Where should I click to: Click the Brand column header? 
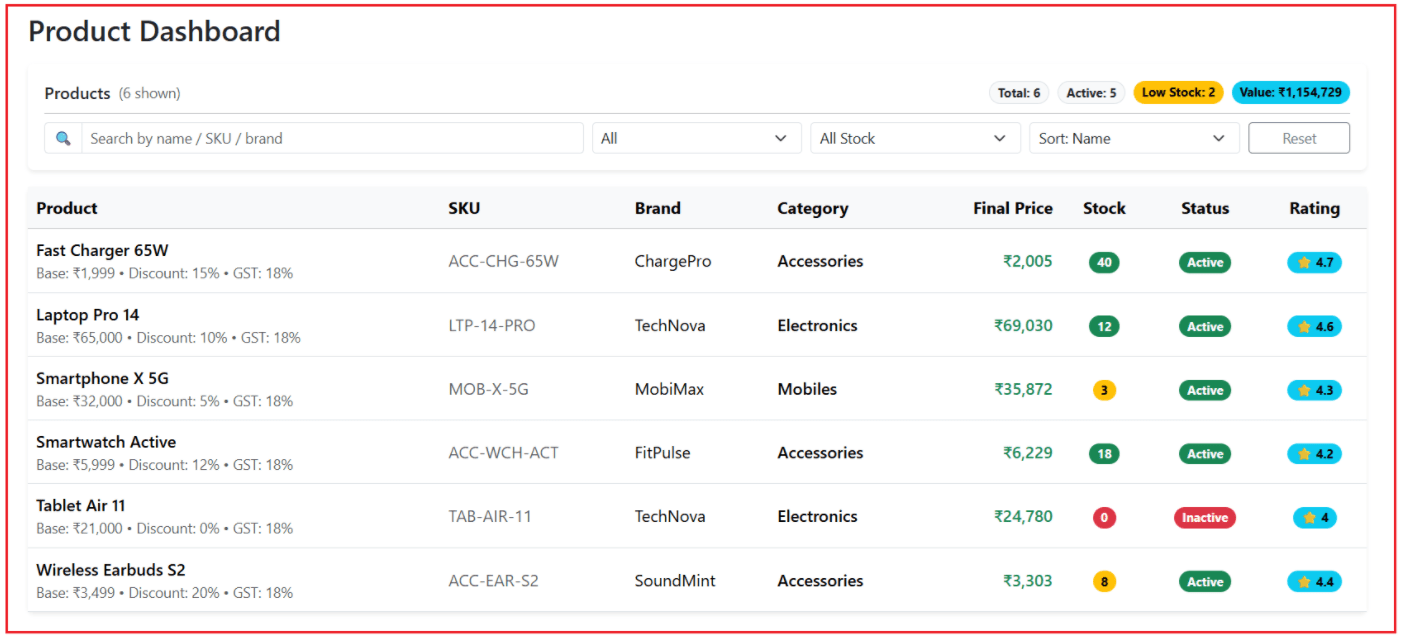coord(658,208)
